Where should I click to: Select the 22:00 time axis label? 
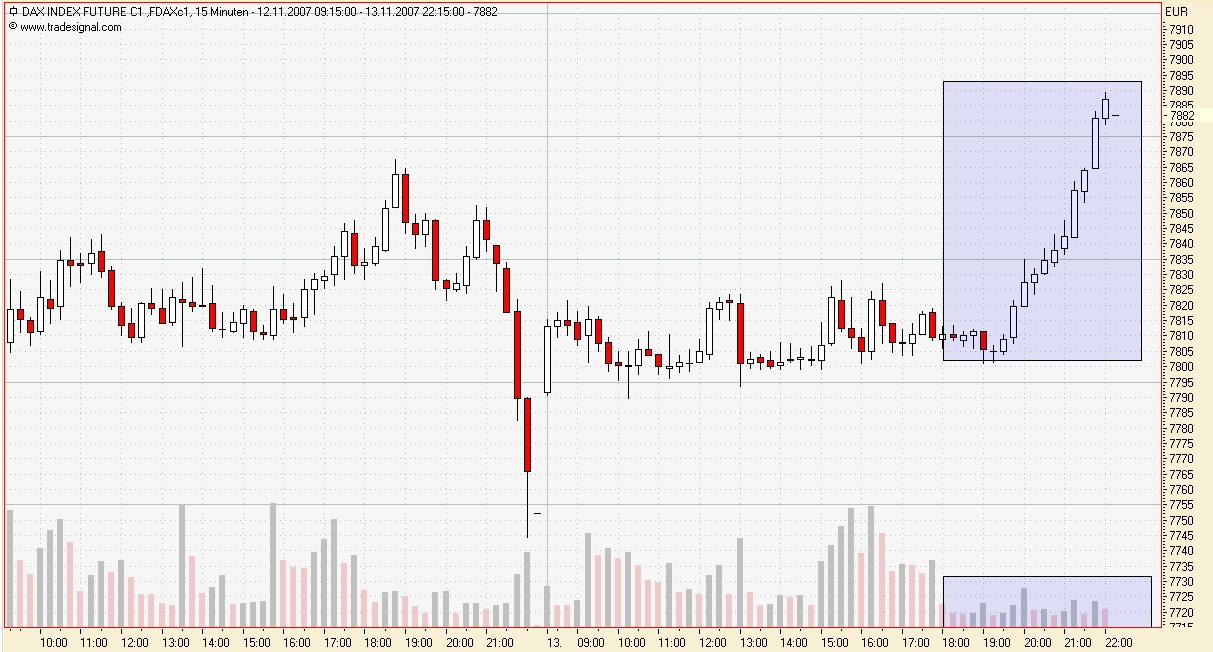tap(1117, 642)
